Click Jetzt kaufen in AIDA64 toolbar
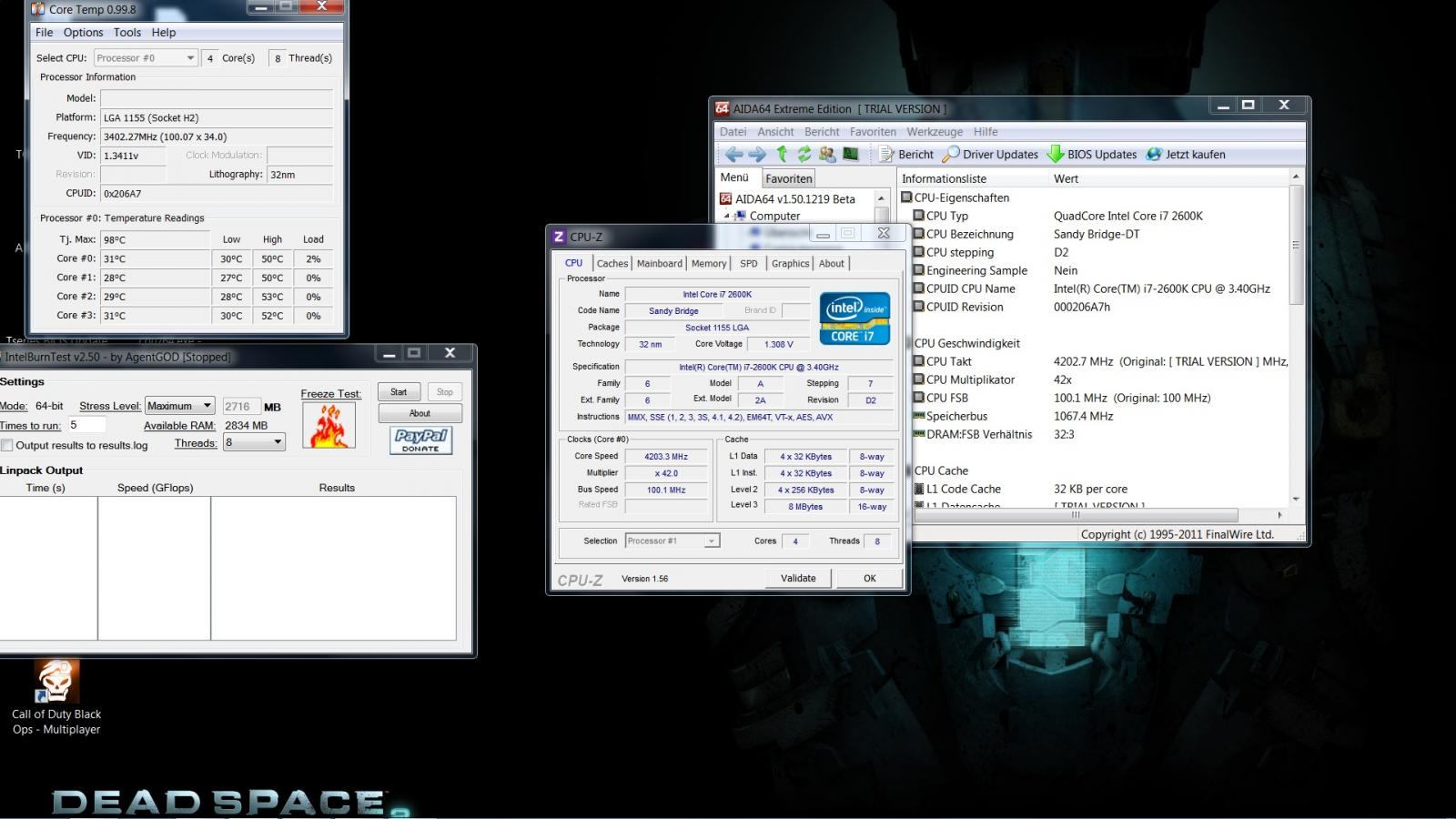 click(x=1186, y=154)
